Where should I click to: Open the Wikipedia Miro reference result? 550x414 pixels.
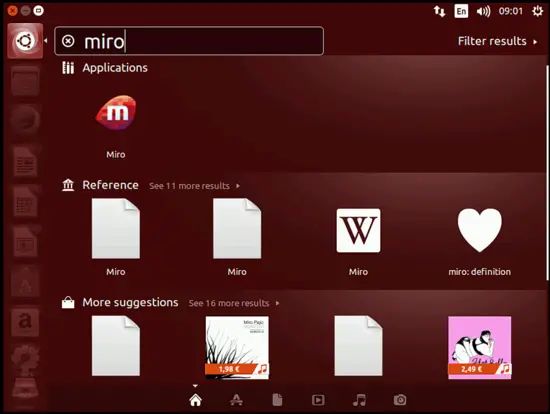pyautogui.click(x=358, y=231)
